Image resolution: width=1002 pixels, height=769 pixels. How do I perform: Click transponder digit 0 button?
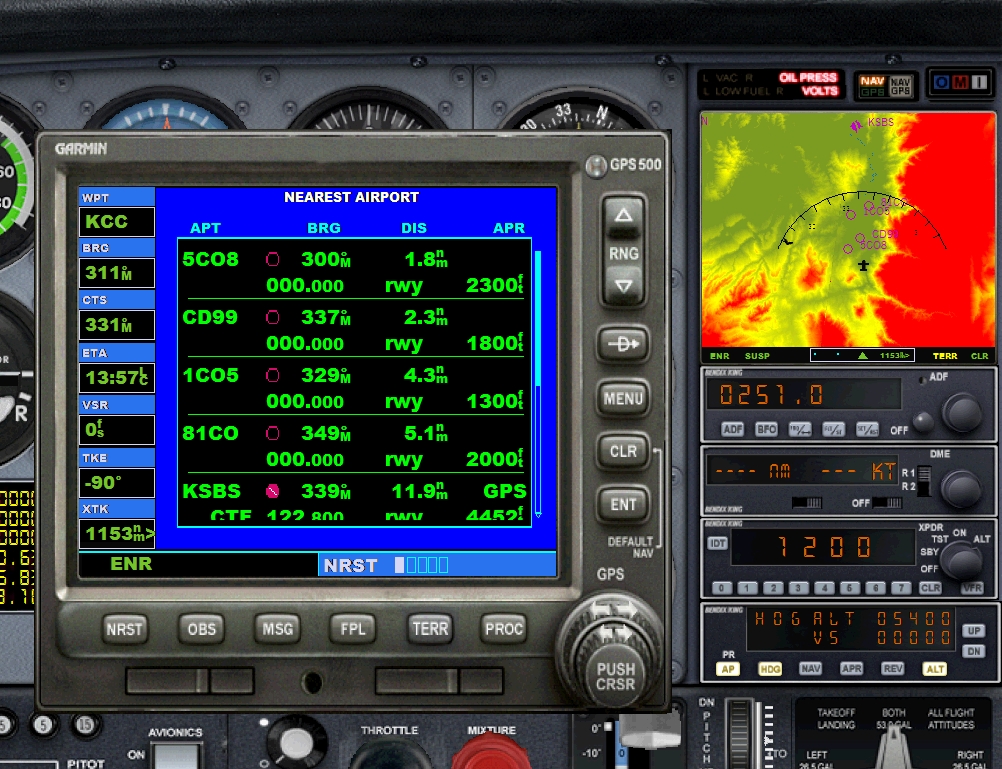click(721, 588)
